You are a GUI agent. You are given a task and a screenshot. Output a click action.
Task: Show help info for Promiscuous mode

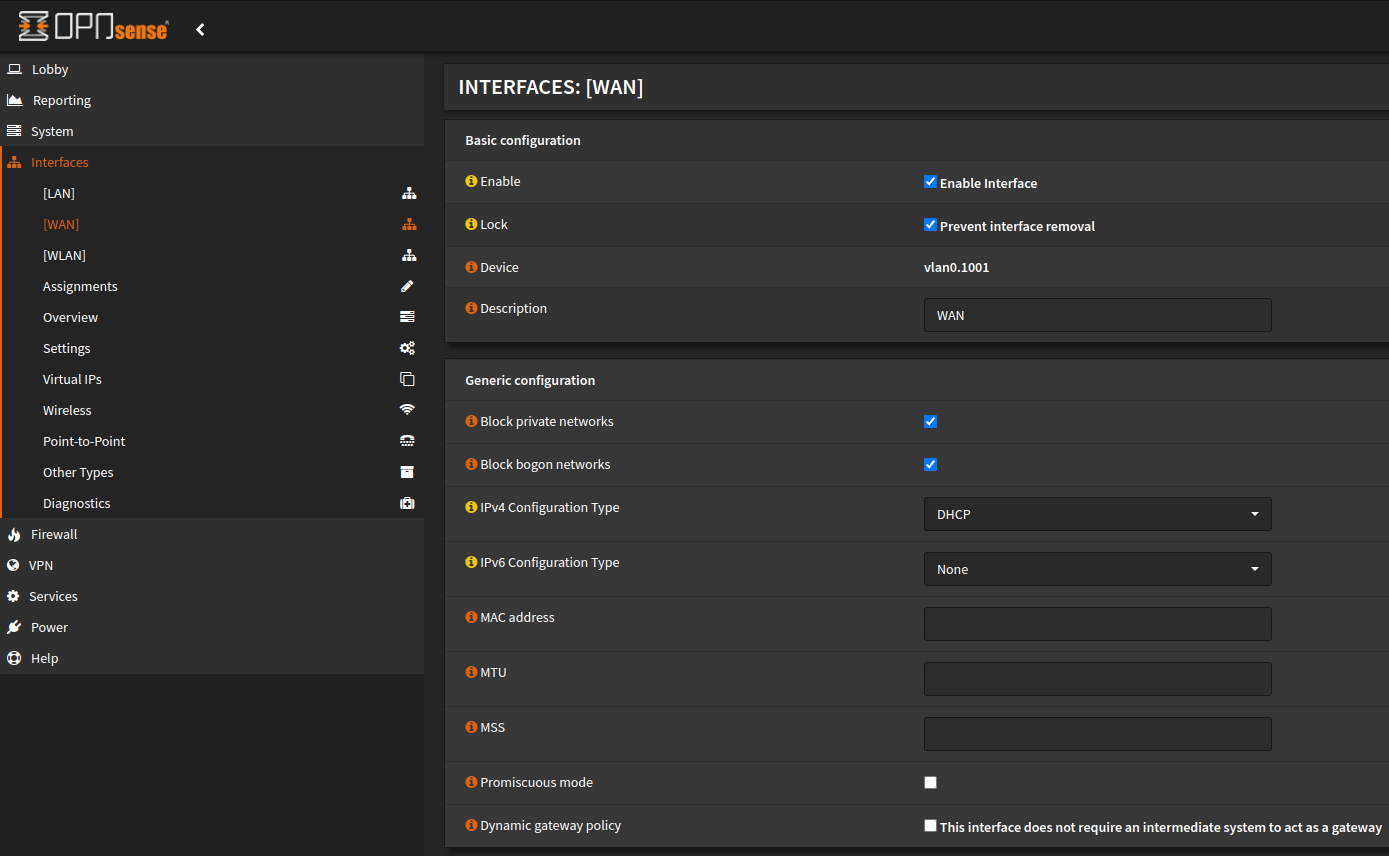[471, 782]
